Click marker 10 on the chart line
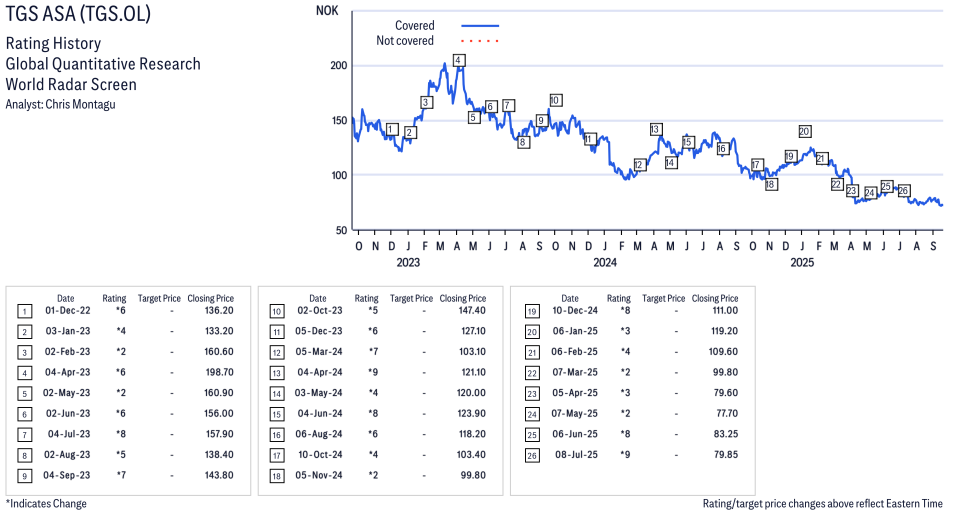This screenshot has height=510, width=954. (555, 100)
